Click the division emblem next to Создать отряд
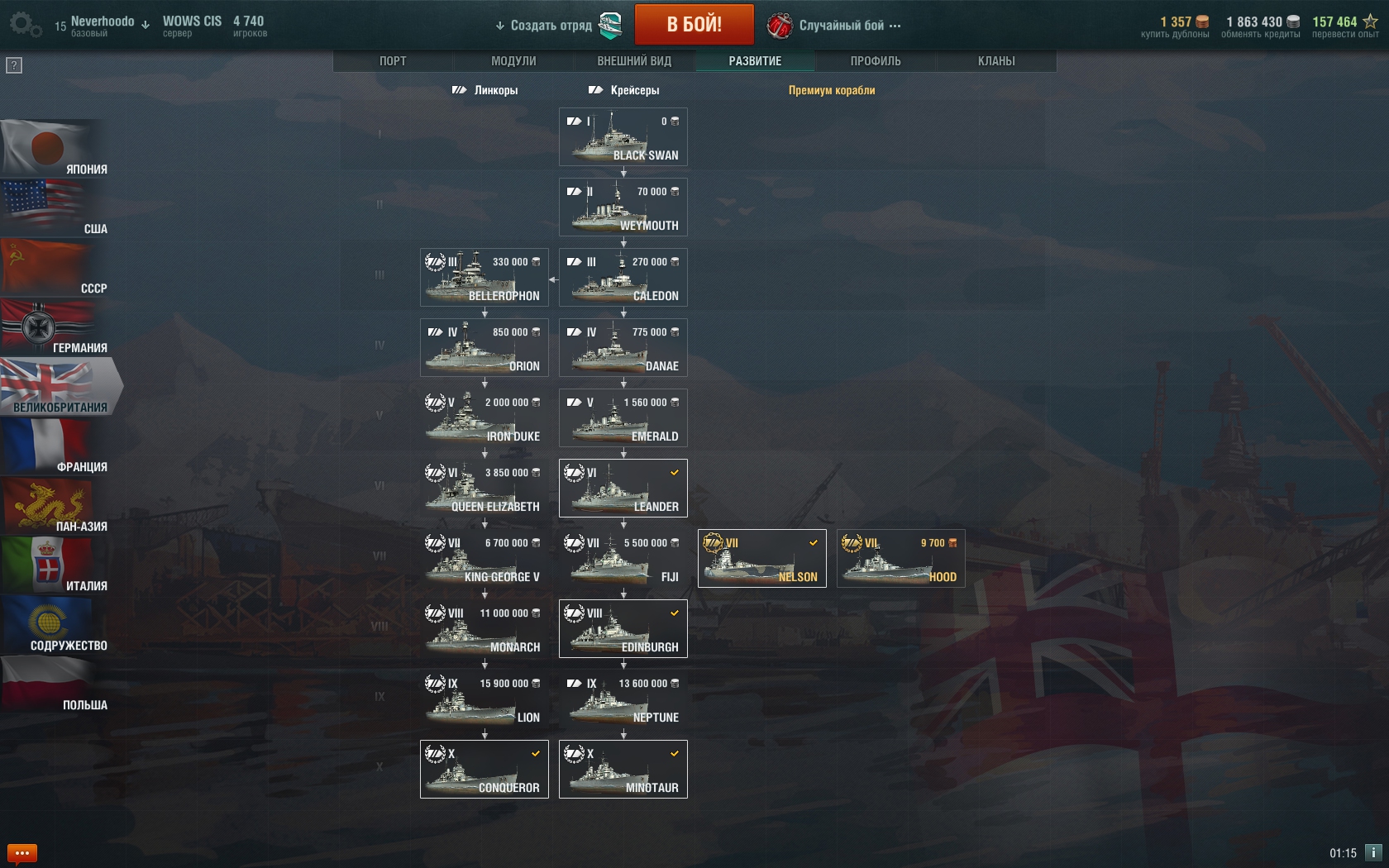The width and height of the screenshot is (1389, 868). pyautogui.click(x=610, y=26)
